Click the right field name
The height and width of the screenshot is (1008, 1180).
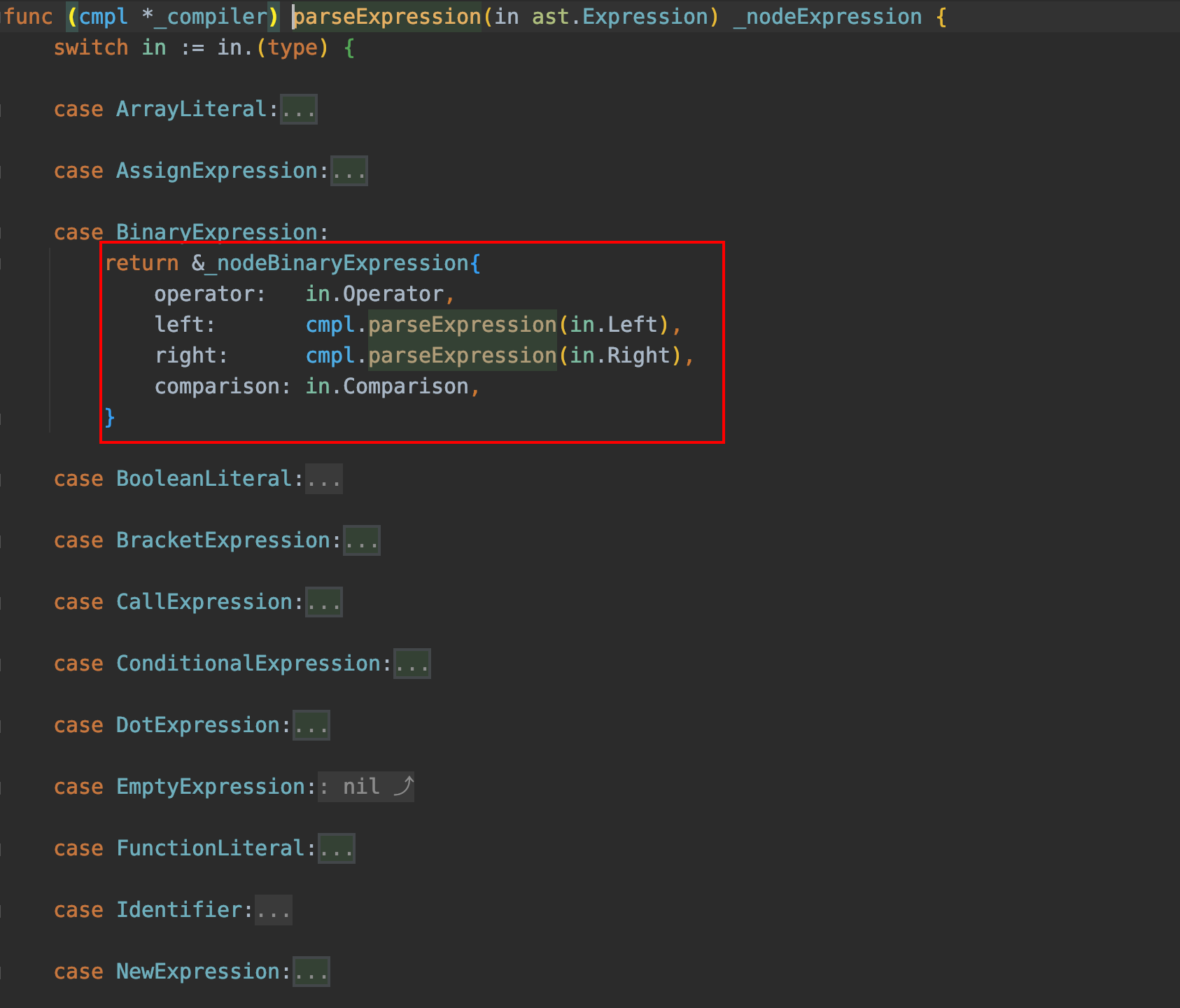click(x=185, y=356)
